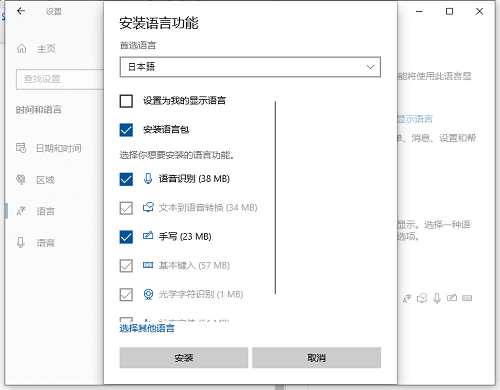This screenshot has width=500, height=390.
Task: Open the 日本語 preferred language dropdown
Action: 250,67
